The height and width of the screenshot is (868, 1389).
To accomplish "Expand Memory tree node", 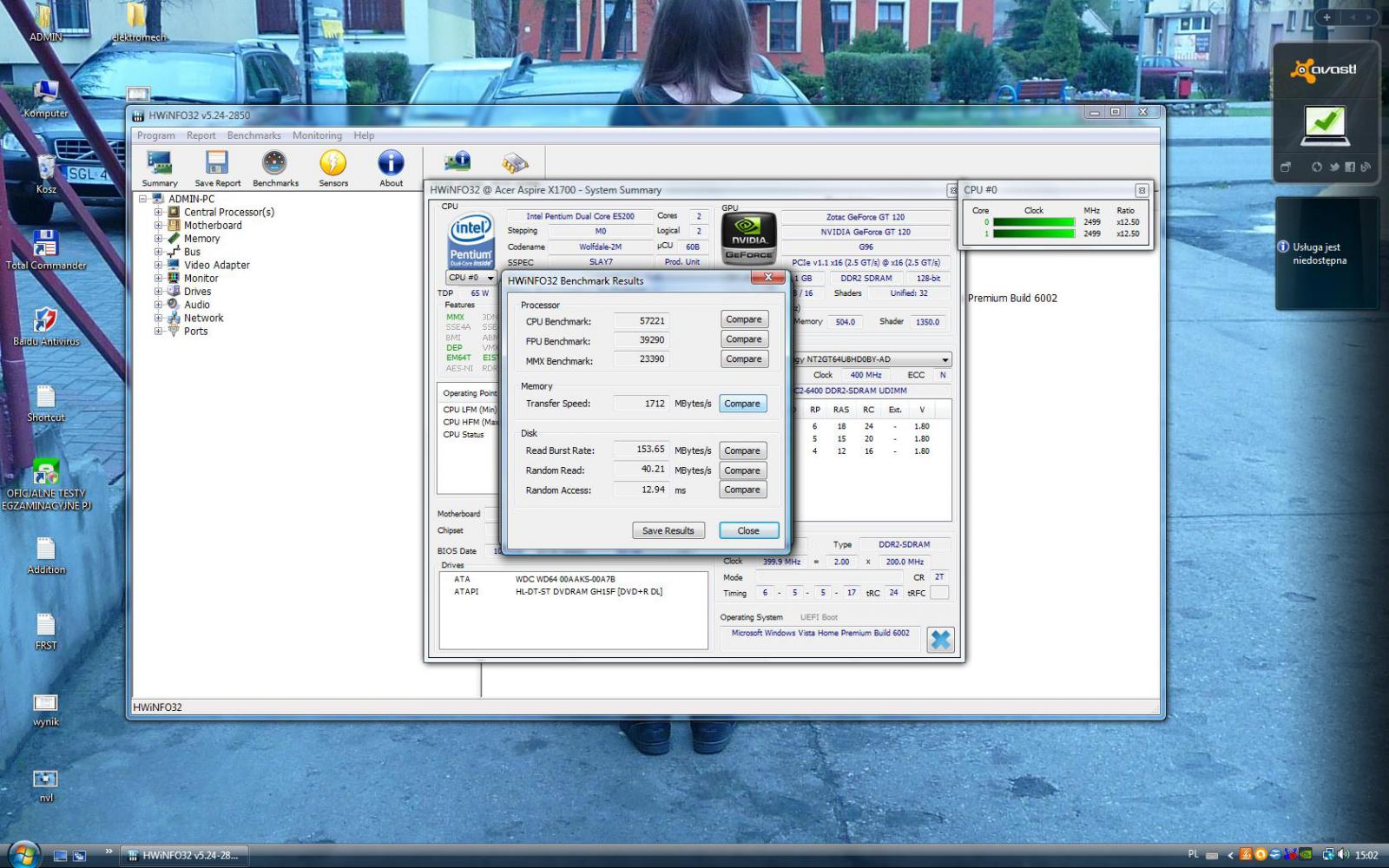I will tap(158, 238).
